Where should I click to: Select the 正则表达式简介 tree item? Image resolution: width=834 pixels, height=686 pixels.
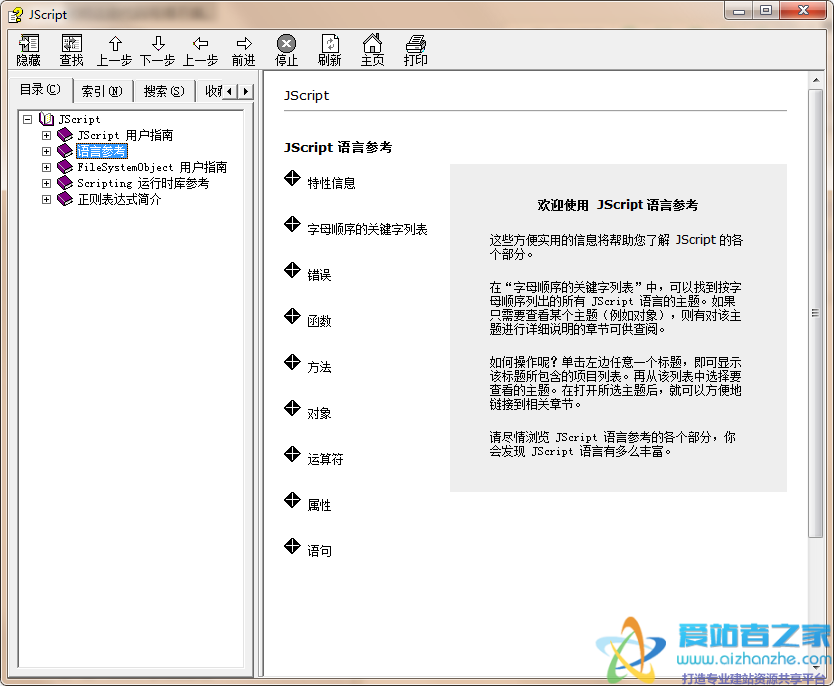tap(119, 199)
